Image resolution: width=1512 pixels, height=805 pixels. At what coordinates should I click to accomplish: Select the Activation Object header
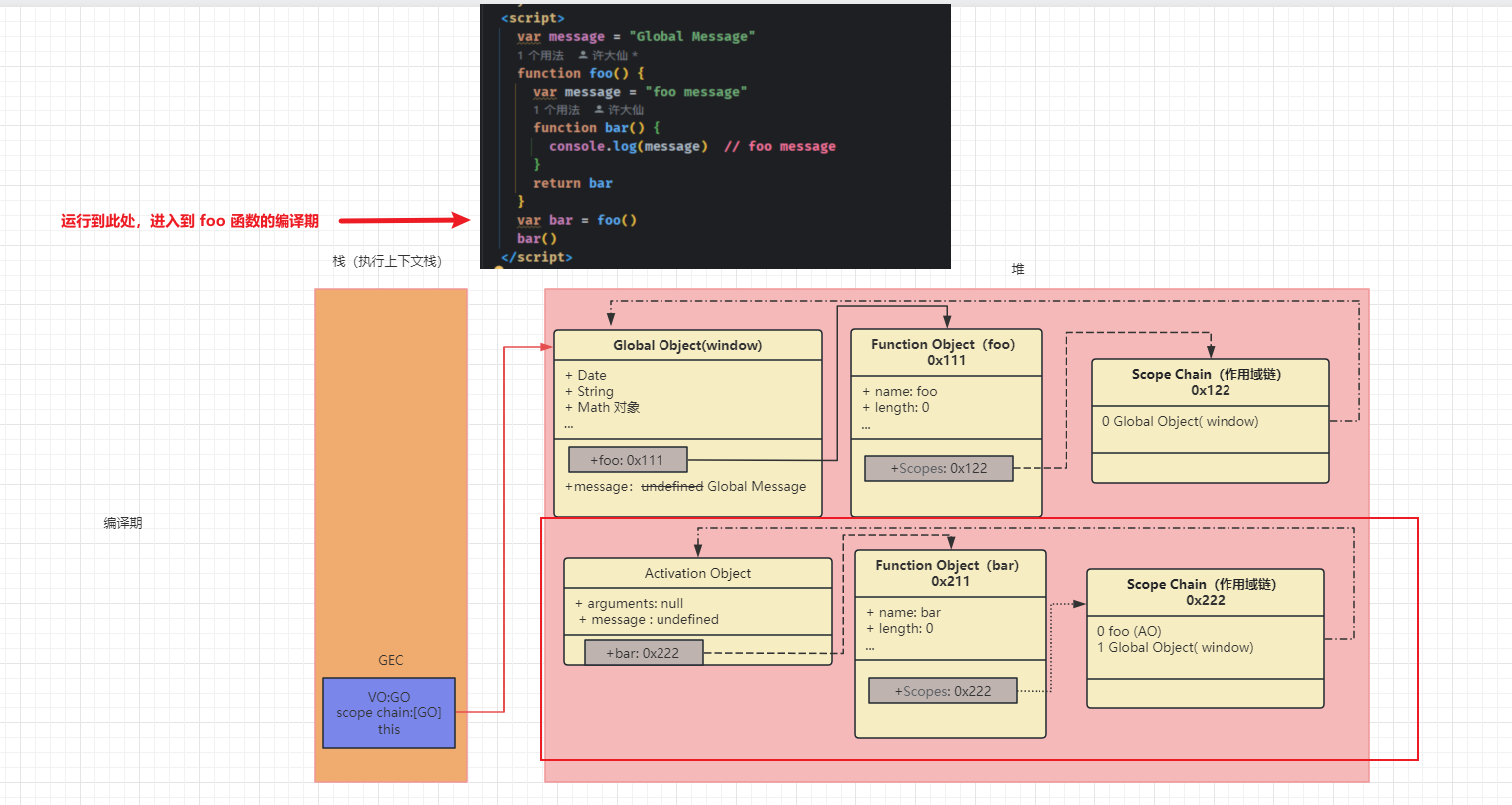point(697,573)
